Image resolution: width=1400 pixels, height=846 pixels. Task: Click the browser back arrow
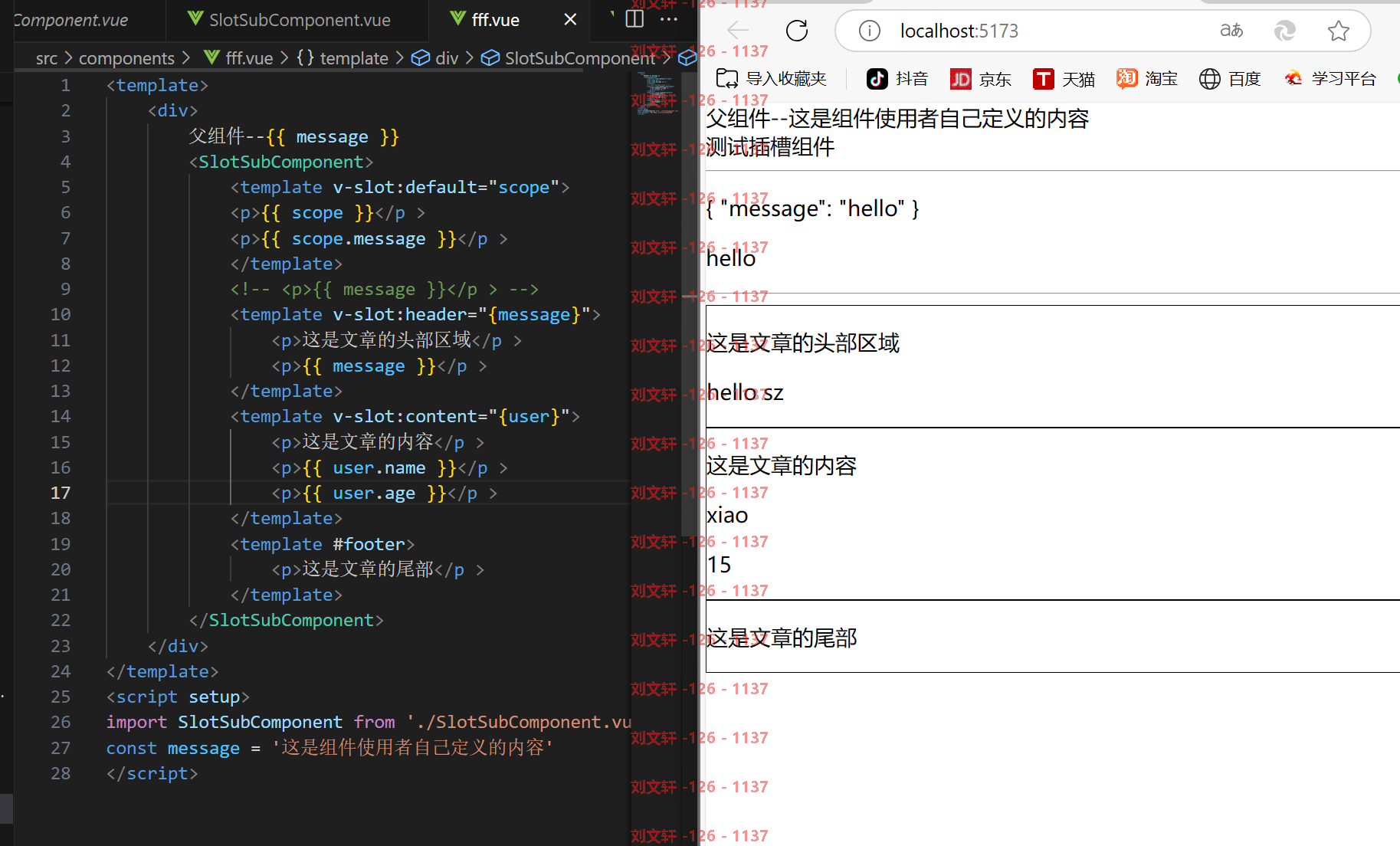[x=738, y=31]
